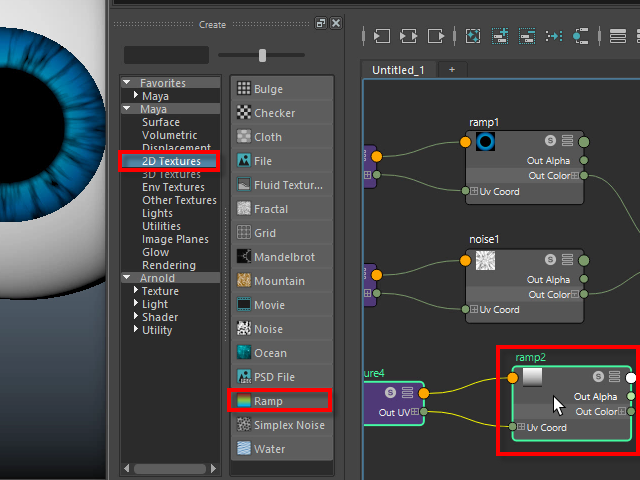
Task: Add a new node editor tab
Action: 451,70
